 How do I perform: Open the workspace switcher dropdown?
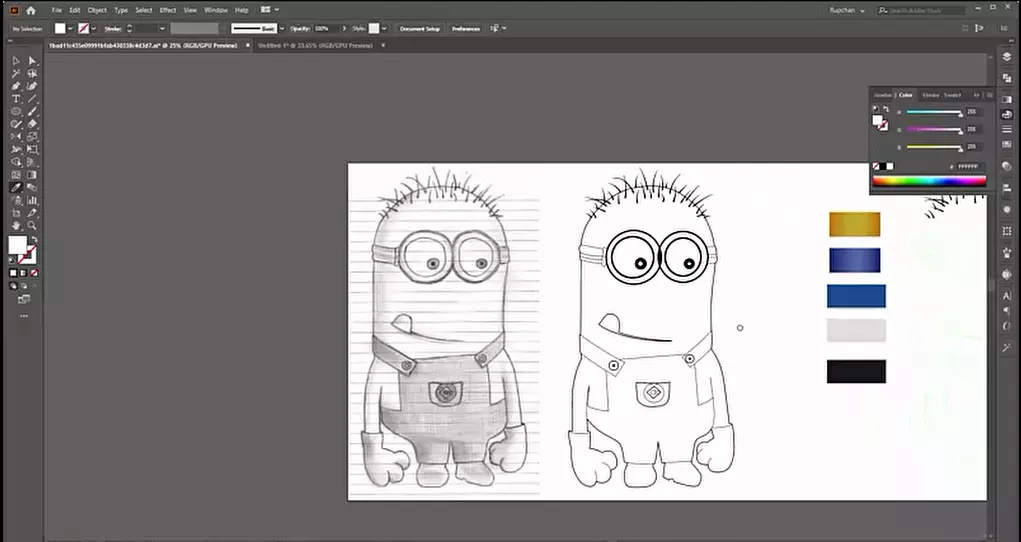[270, 10]
